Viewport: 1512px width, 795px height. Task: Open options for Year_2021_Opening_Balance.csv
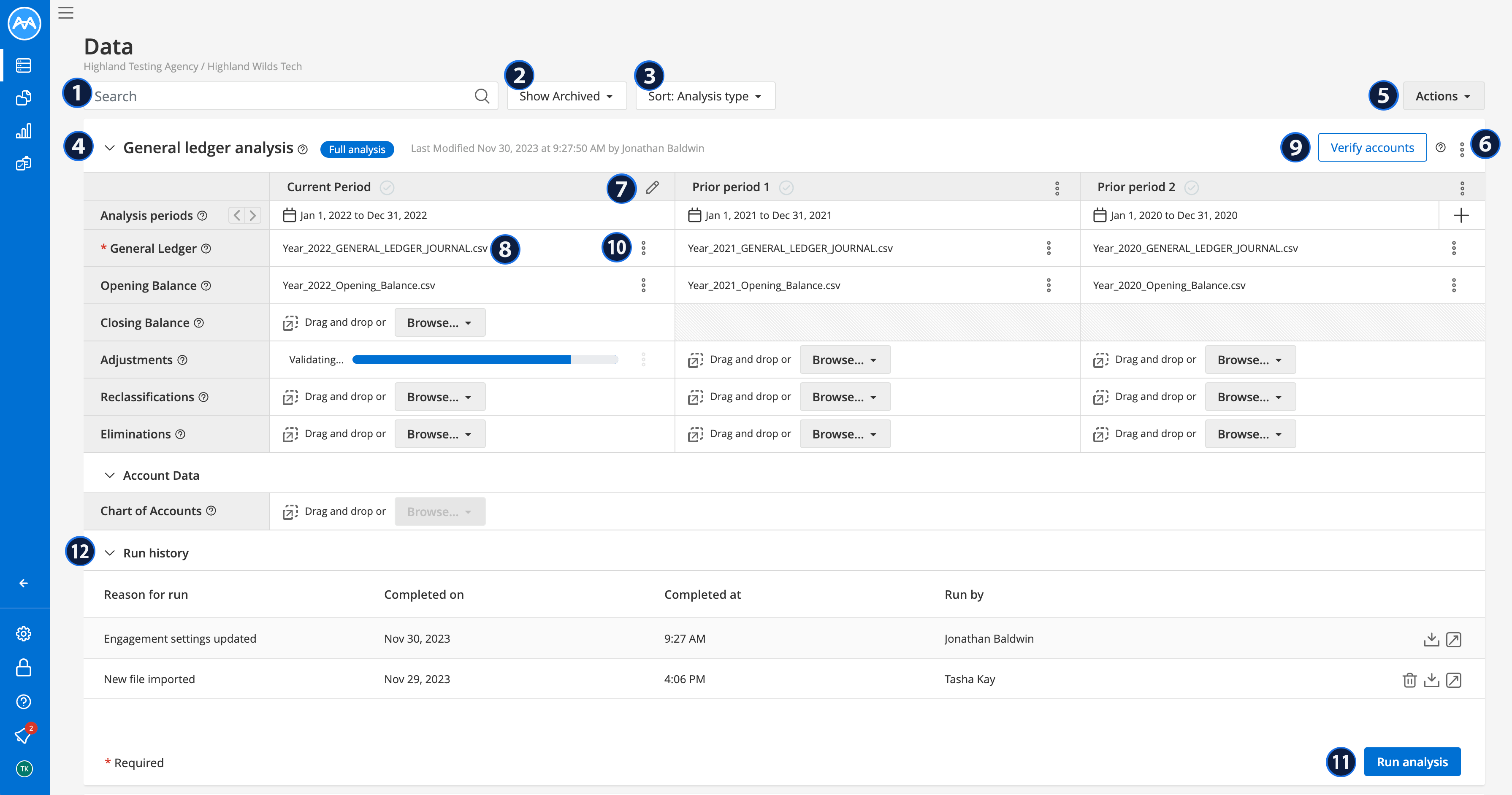[1048, 285]
